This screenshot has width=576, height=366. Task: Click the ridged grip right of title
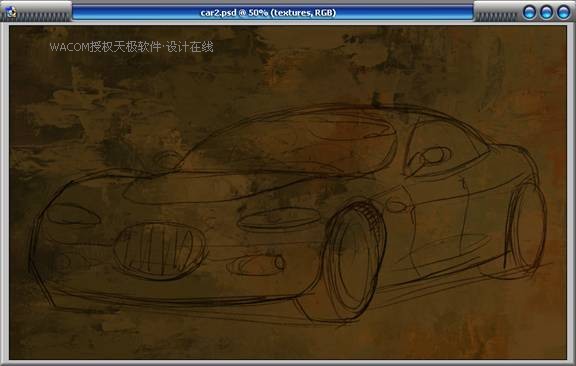pyautogui.click(x=497, y=17)
